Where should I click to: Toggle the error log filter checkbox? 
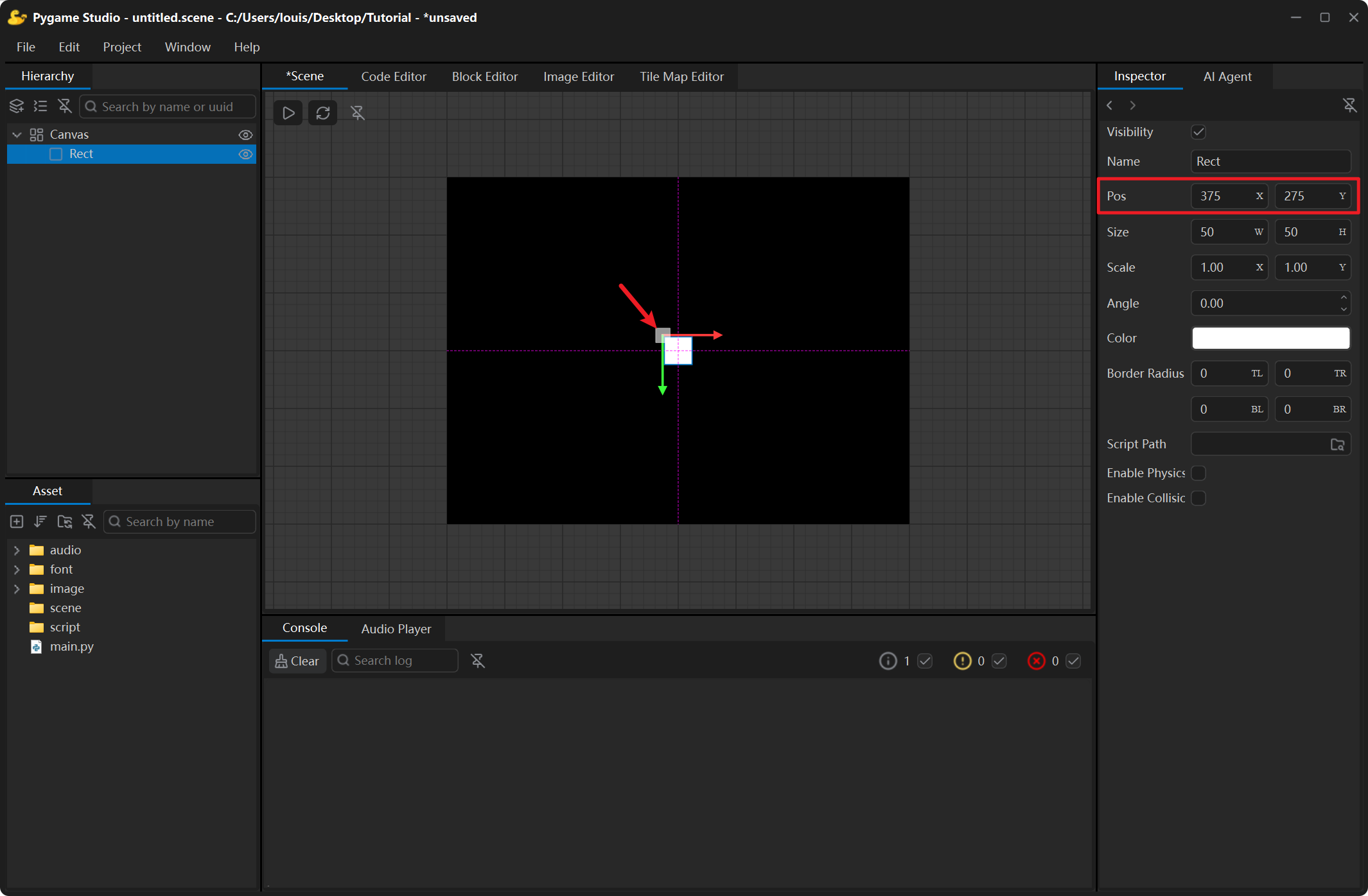[1073, 661]
